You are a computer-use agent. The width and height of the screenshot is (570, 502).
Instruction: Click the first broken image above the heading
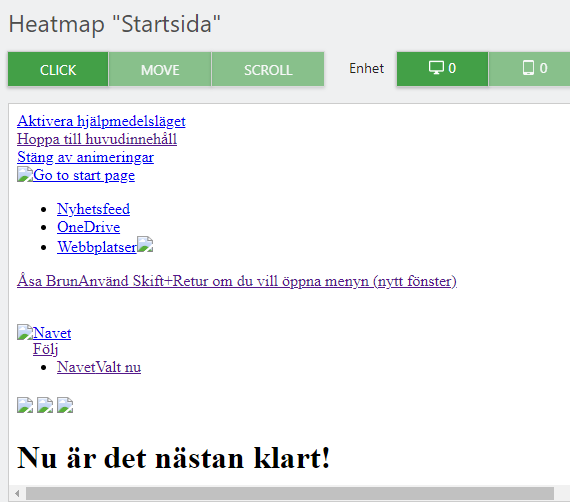25,405
